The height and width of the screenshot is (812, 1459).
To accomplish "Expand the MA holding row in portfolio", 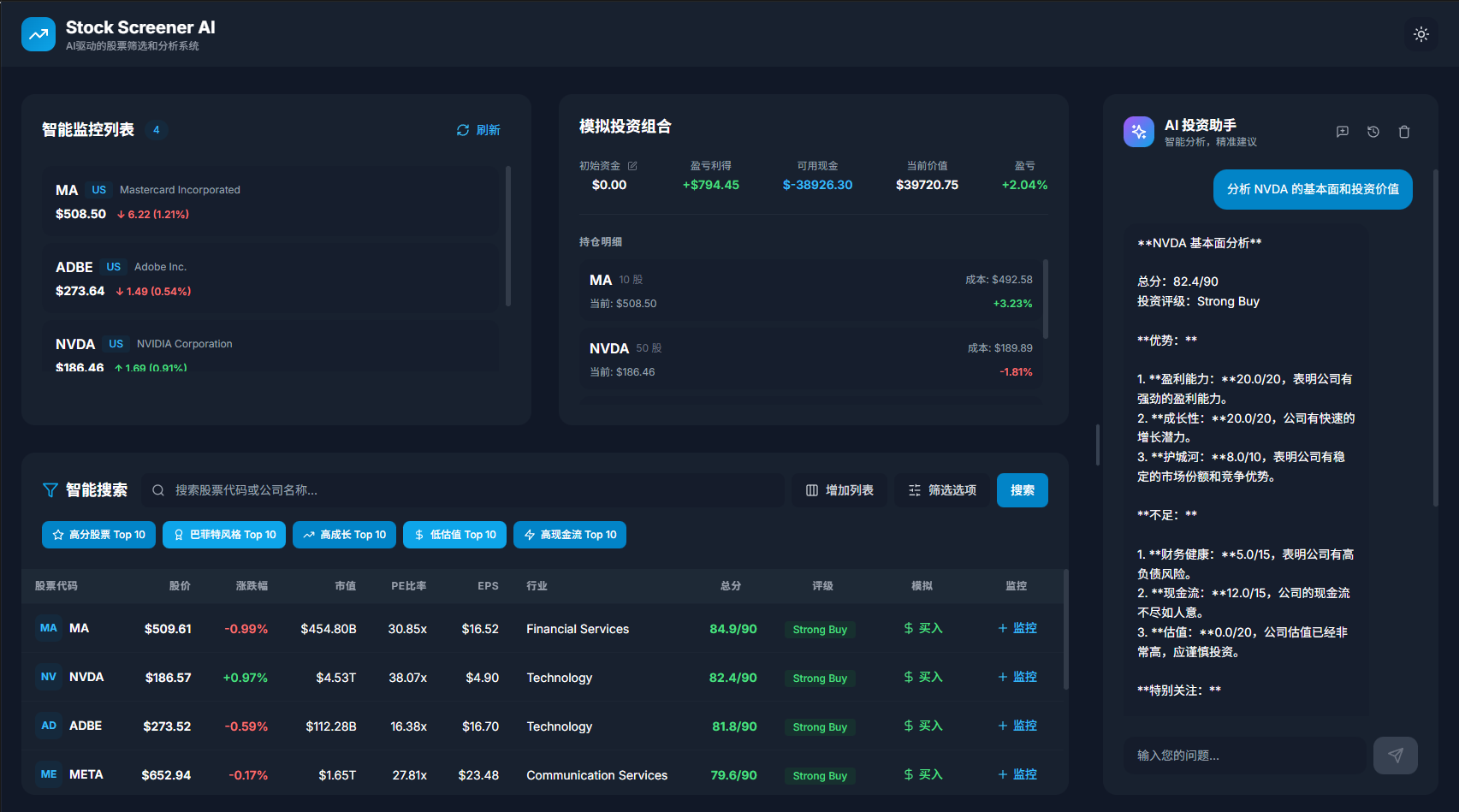I will [x=810, y=291].
